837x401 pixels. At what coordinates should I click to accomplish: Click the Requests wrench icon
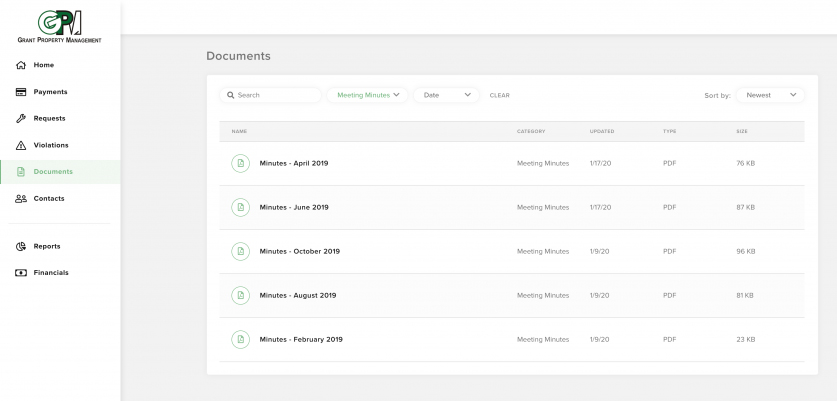click(21, 118)
